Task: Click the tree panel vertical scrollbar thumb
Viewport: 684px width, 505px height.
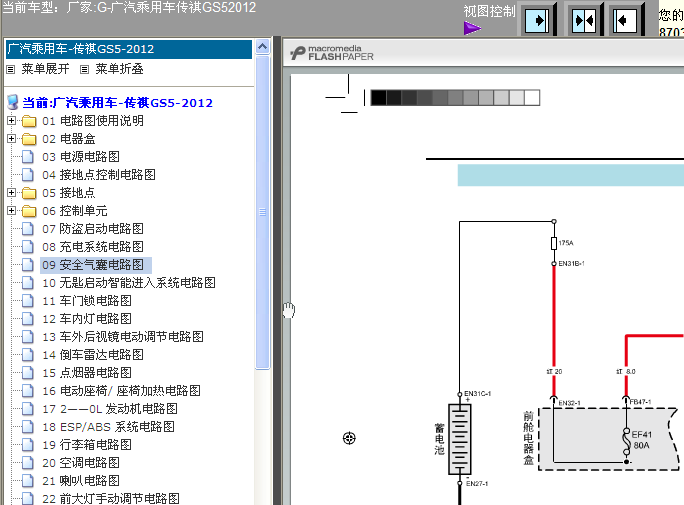Action: (263, 212)
